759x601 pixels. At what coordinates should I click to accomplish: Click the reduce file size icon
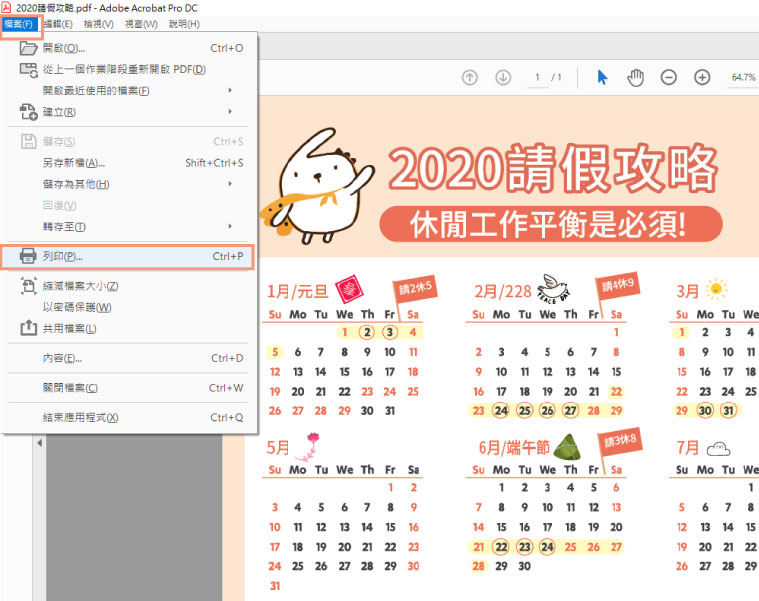point(28,286)
